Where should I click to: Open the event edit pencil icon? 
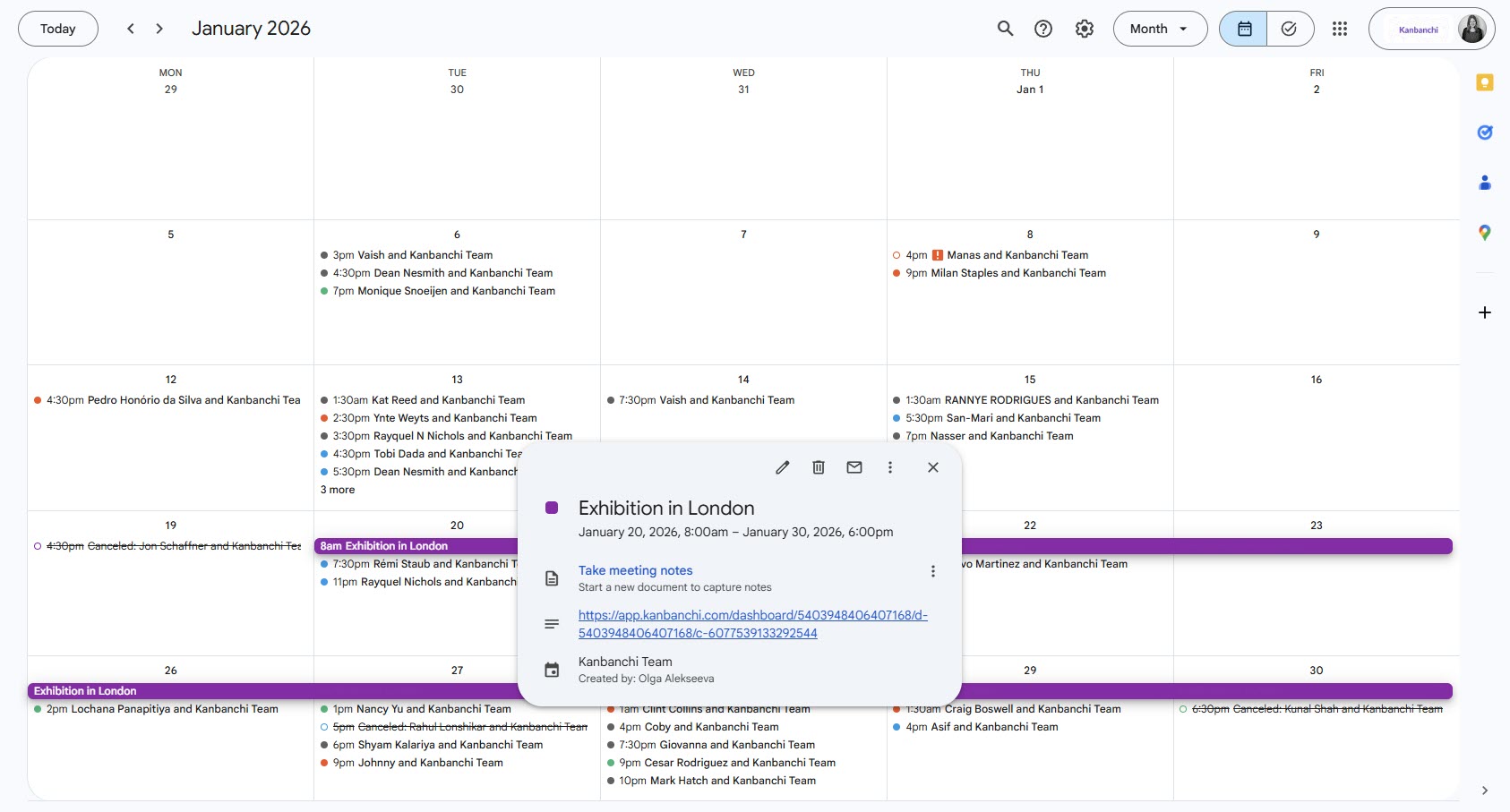[782, 466]
